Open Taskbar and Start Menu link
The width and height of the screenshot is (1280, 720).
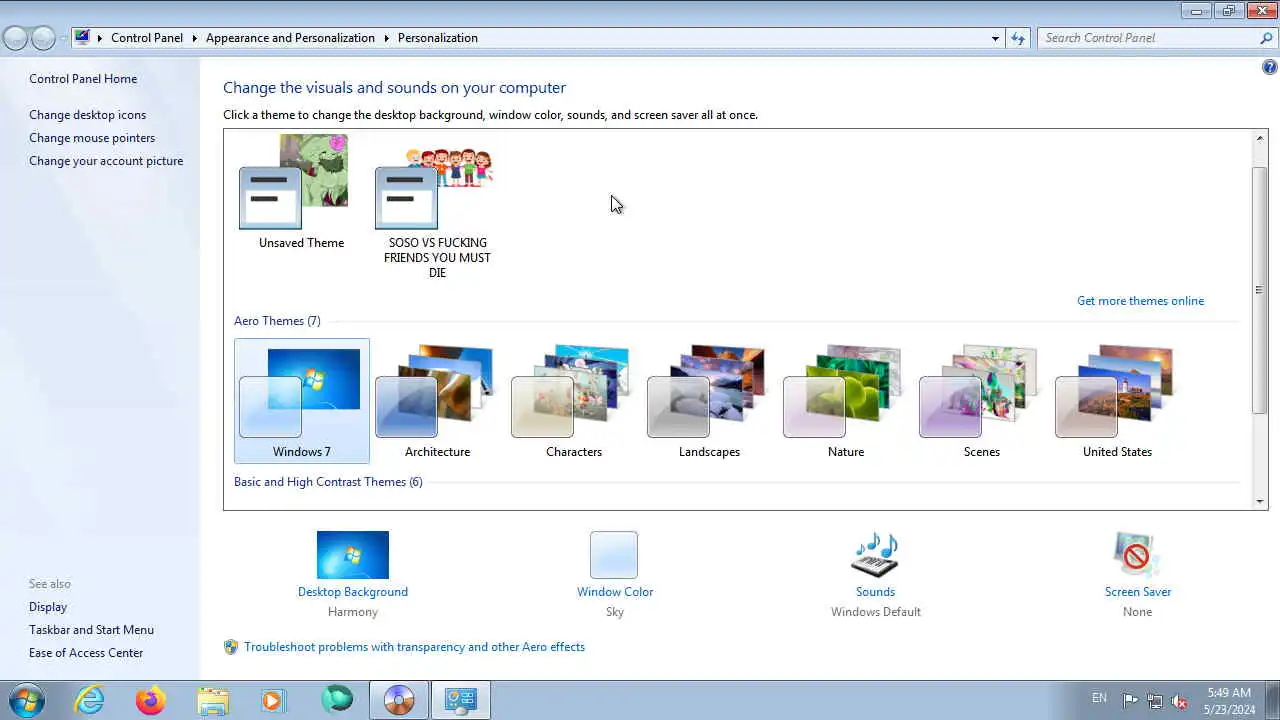coord(91,630)
